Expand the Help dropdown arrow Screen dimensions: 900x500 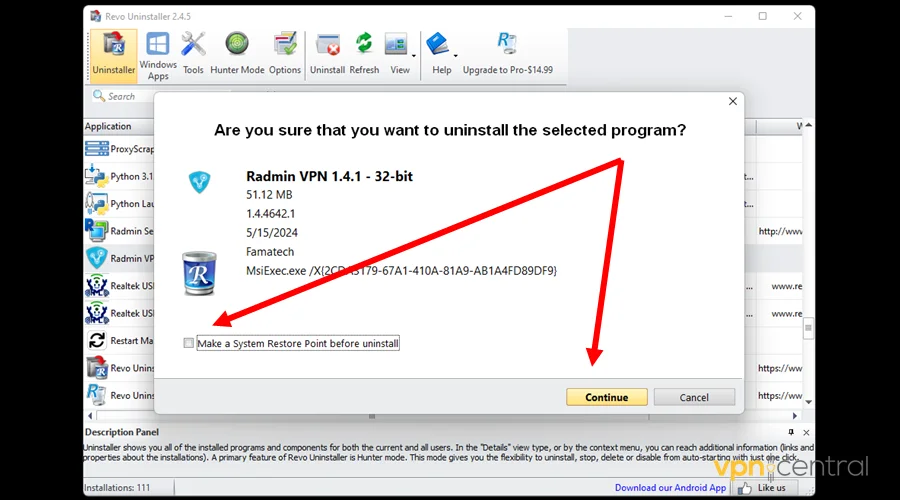point(456,56)
